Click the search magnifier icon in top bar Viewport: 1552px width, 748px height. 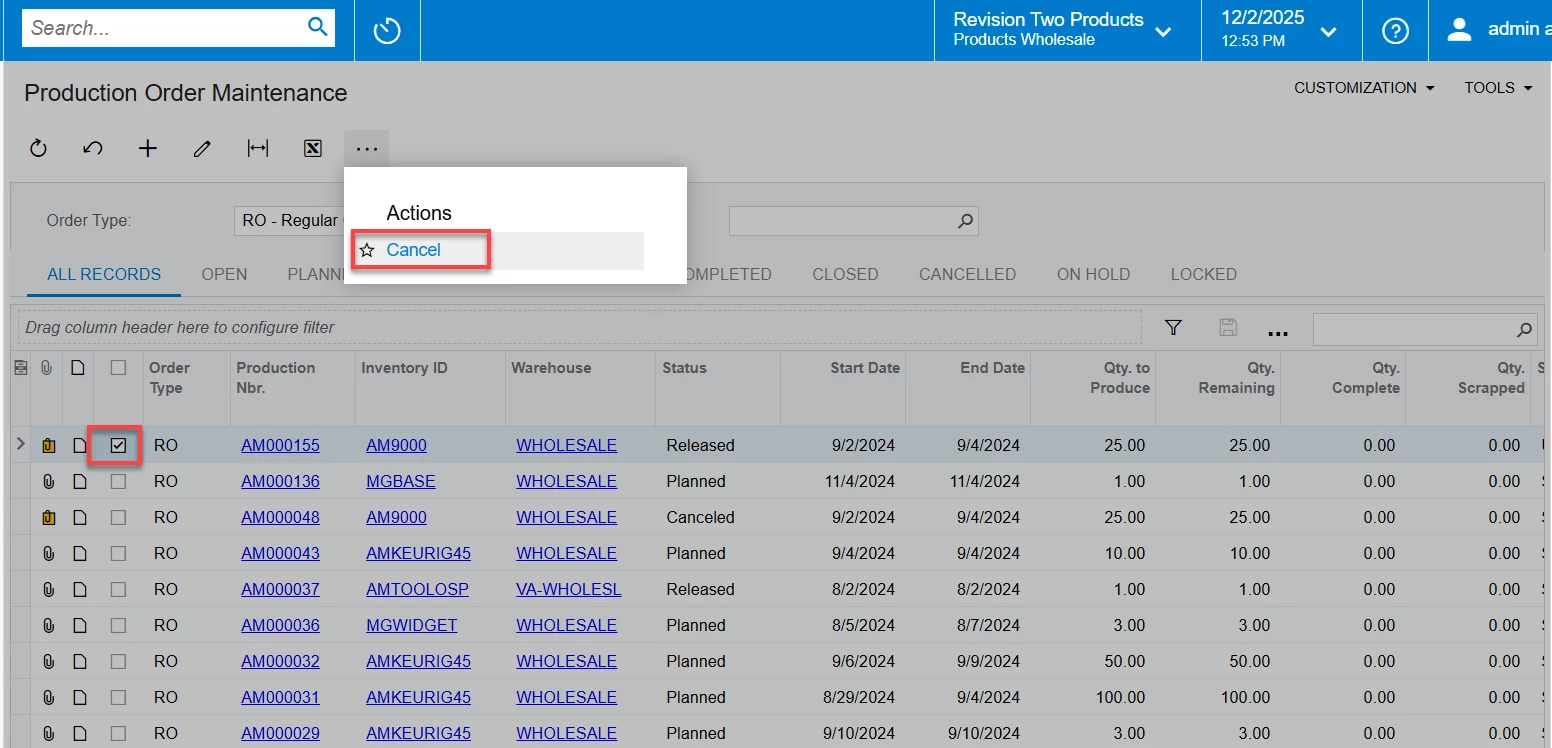point(318,28)
